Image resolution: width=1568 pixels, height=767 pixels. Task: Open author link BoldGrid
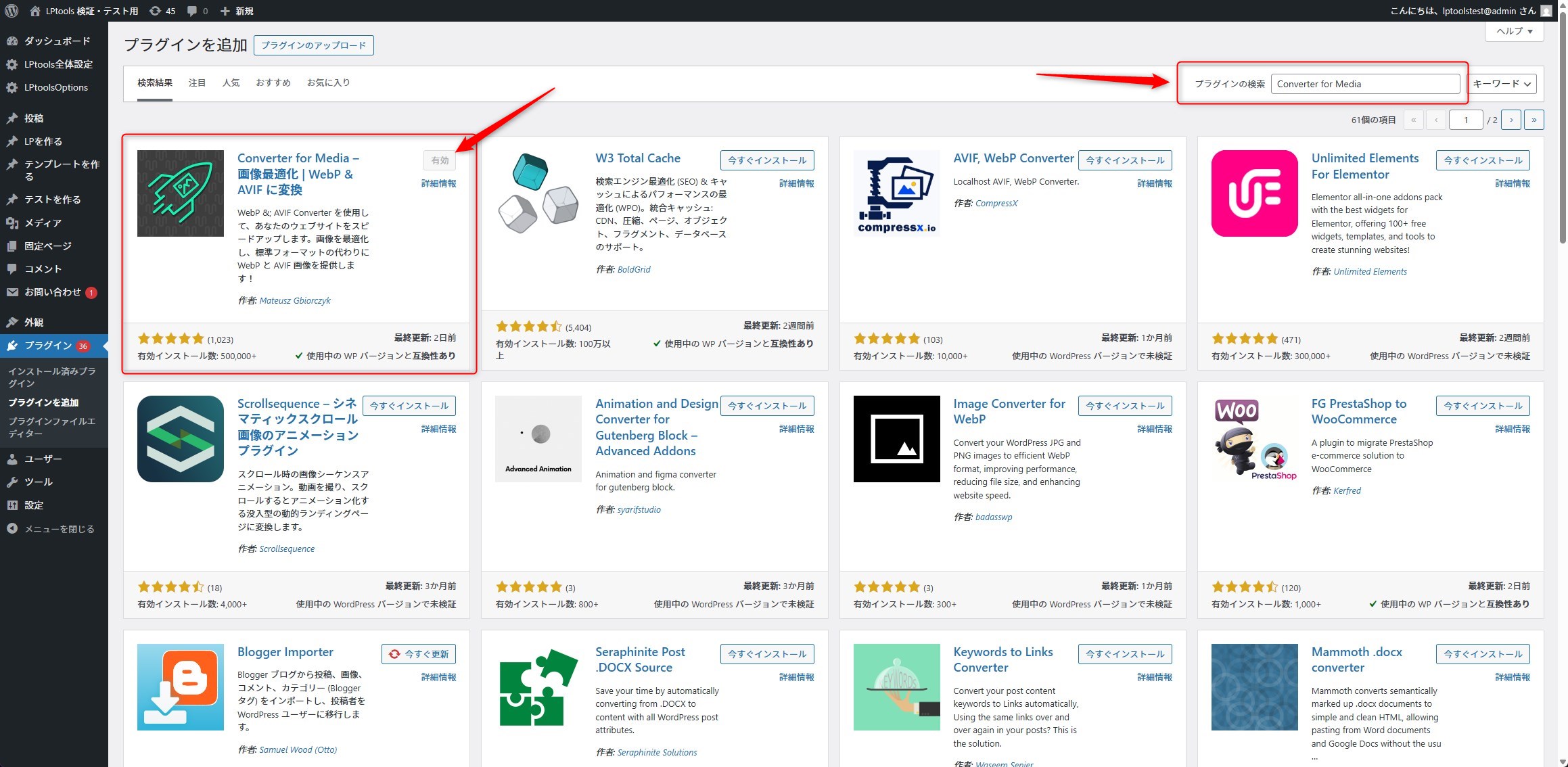click(634, 269)
